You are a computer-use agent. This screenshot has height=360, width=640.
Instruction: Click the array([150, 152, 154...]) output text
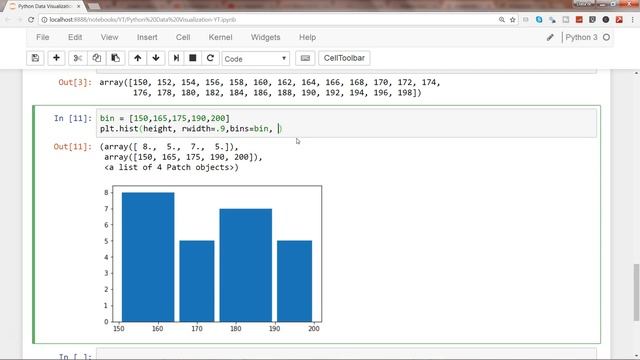(270, 87)
